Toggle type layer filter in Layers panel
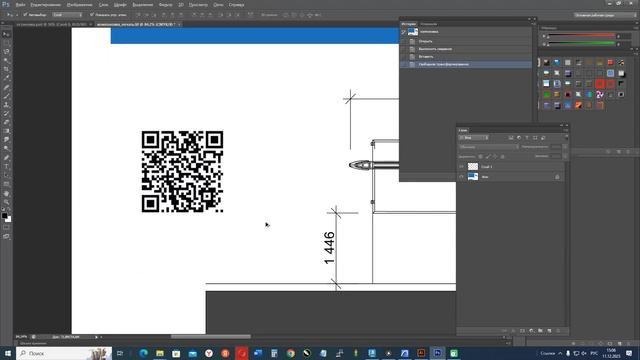Image resolution: width=640 pixels, height=360 pixels. point(527,138)
